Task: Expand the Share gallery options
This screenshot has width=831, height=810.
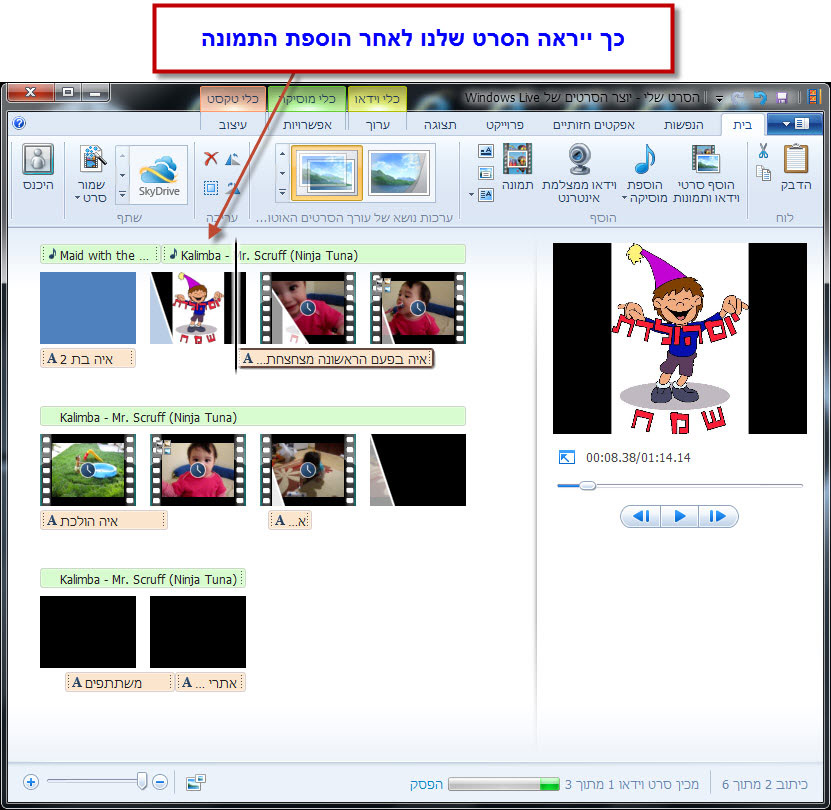Action: [x=122, y=194]
